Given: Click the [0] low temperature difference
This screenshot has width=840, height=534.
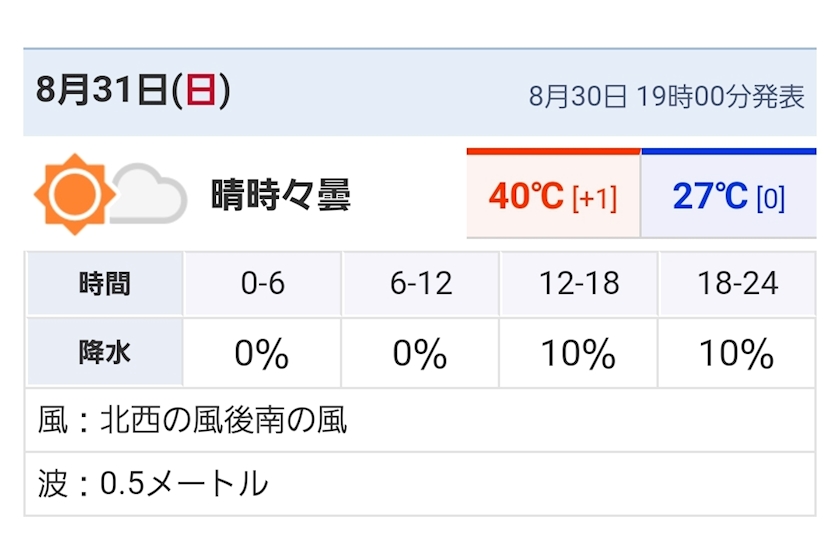Looking at the screenshot, I should (x=770, y=198).
